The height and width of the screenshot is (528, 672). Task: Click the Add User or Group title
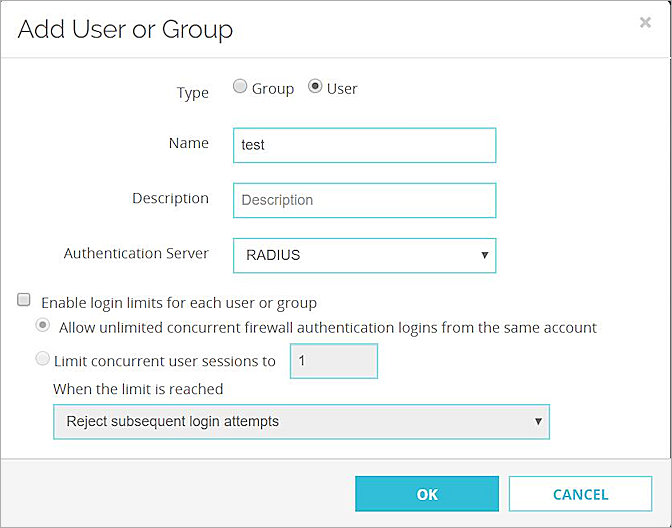coord(125,29)
